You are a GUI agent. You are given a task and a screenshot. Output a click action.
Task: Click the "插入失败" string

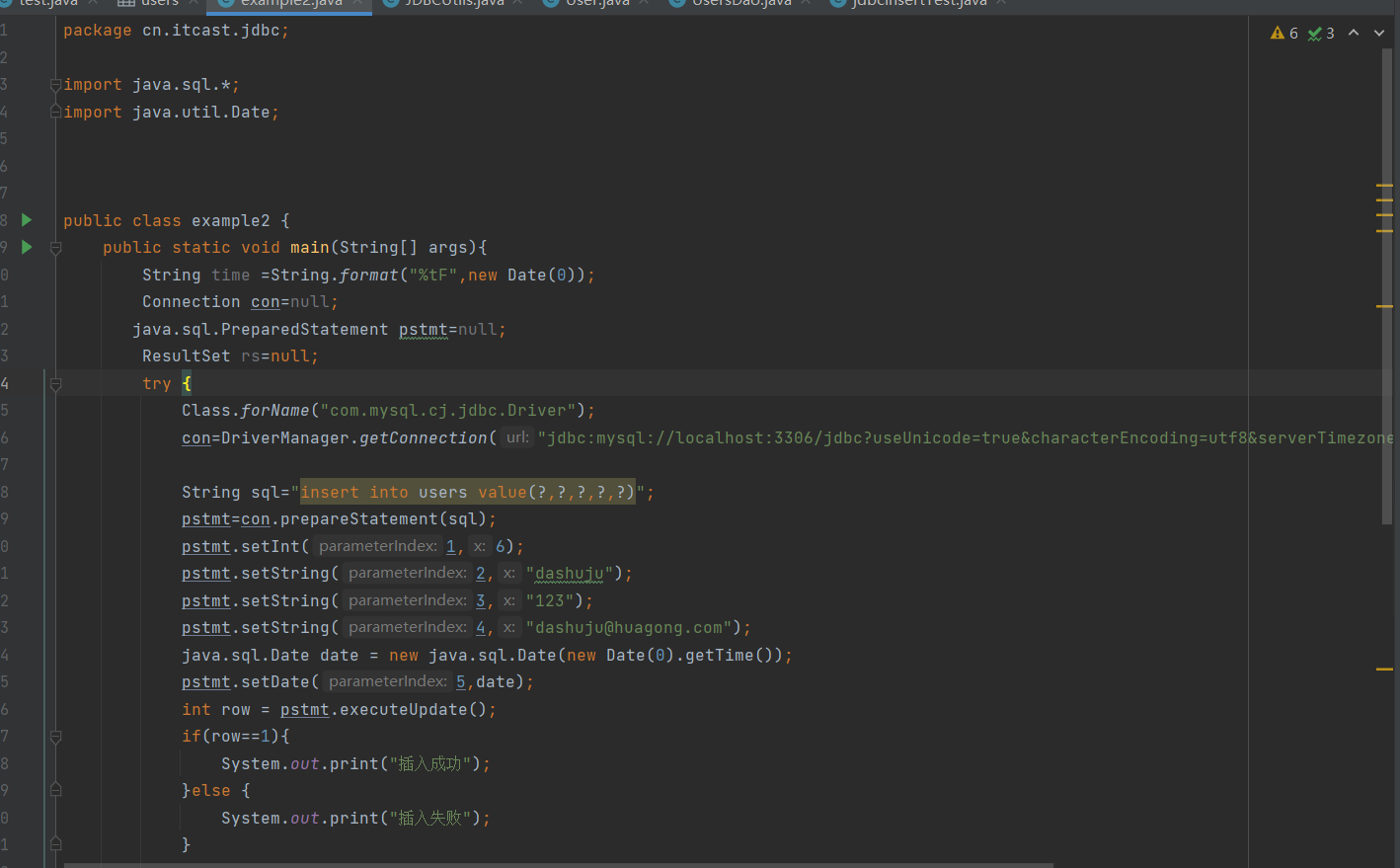[429, 819]
